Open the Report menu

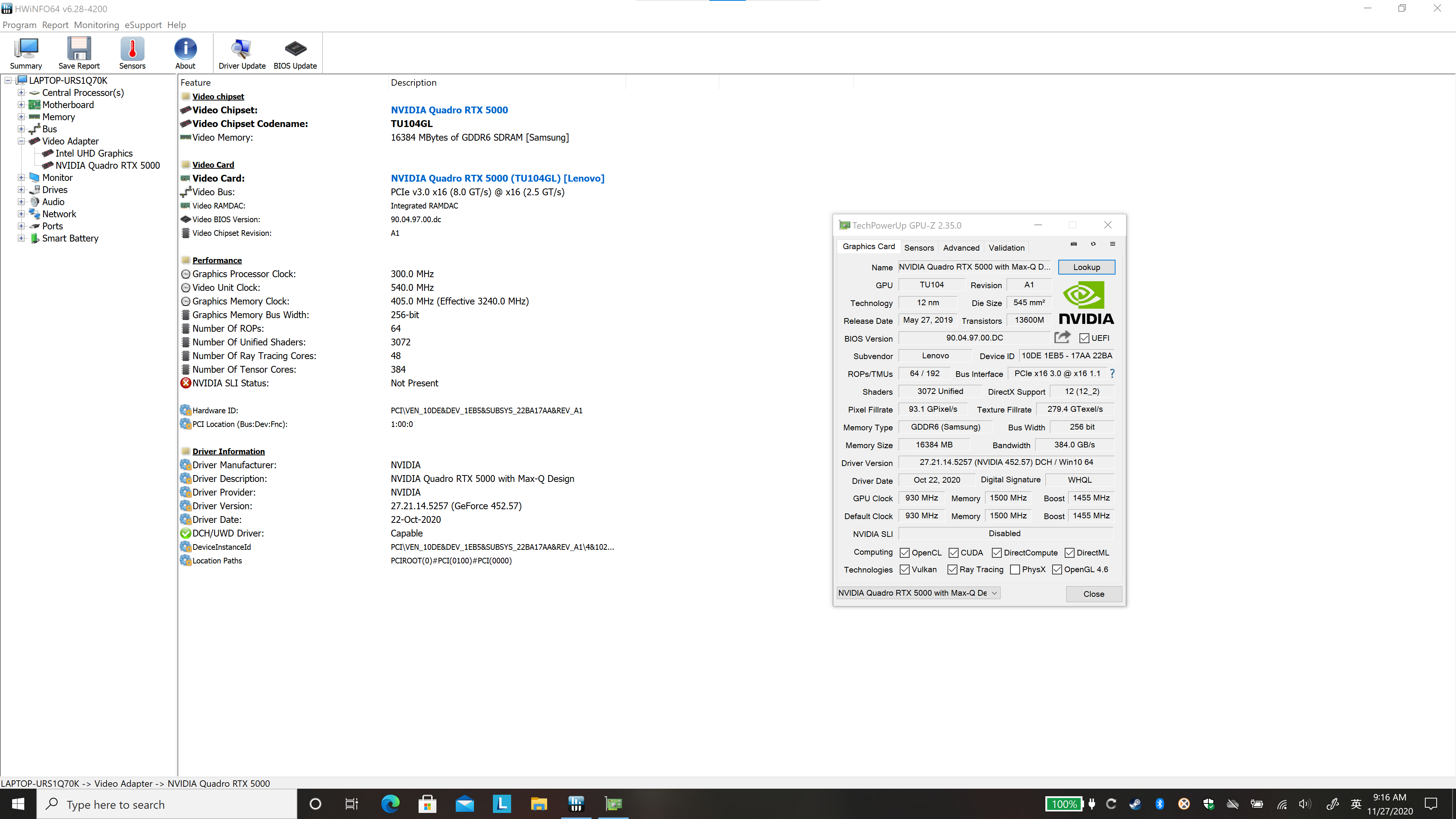click(x=55, y=25)
